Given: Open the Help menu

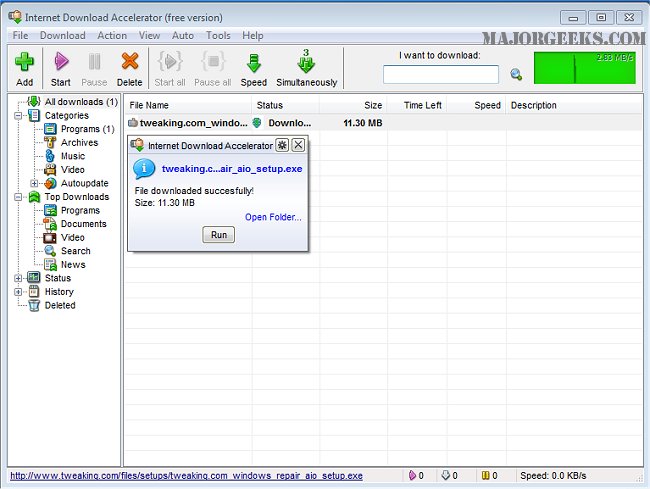Looking at the screenshot, I should (253, 36).
